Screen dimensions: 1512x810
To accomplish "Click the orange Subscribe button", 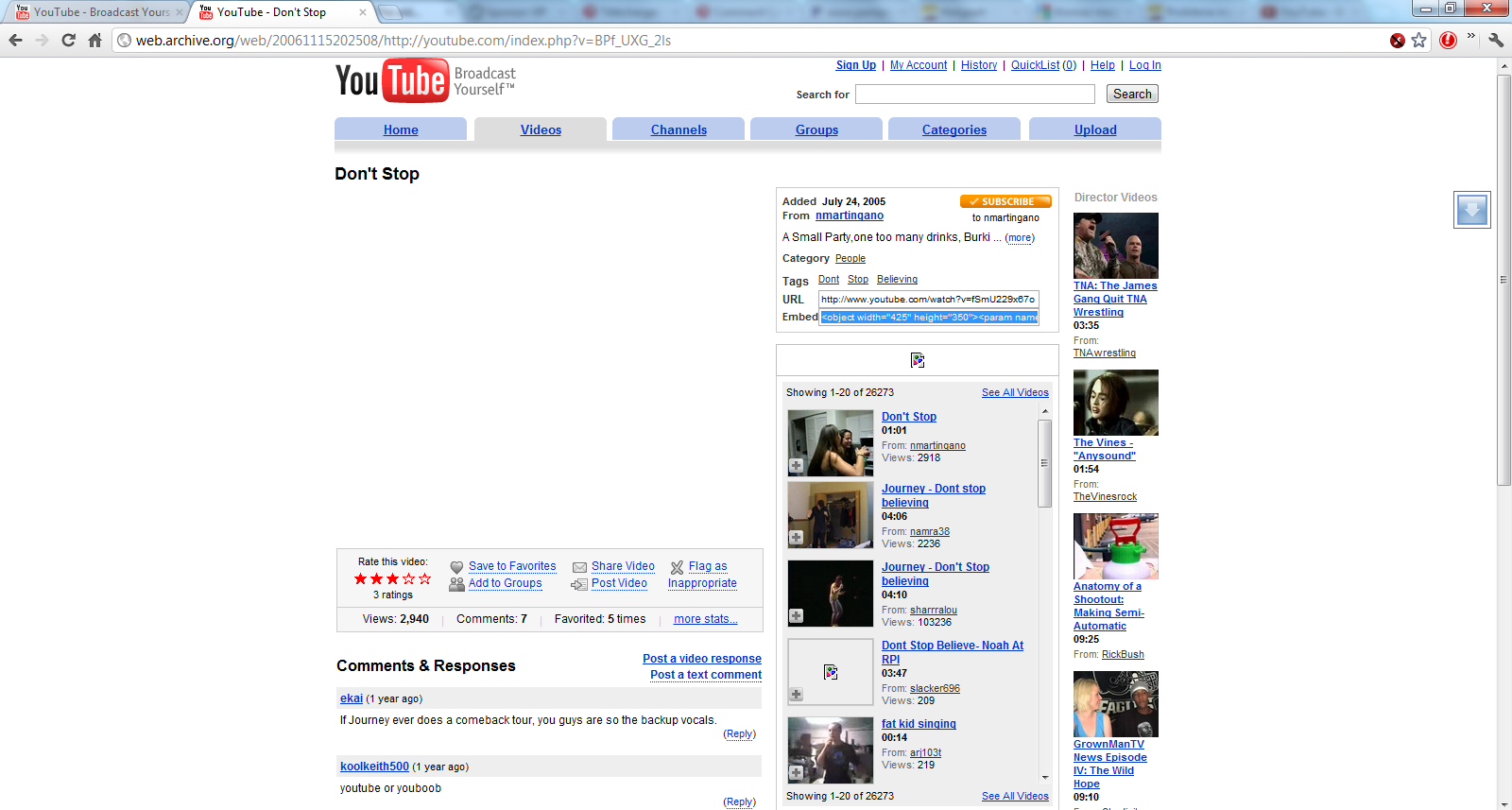I will click(1005, 201).
